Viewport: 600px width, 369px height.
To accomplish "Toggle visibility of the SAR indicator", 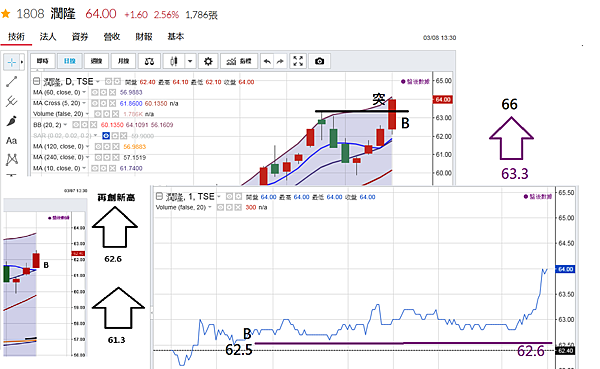I will [106, 136].
